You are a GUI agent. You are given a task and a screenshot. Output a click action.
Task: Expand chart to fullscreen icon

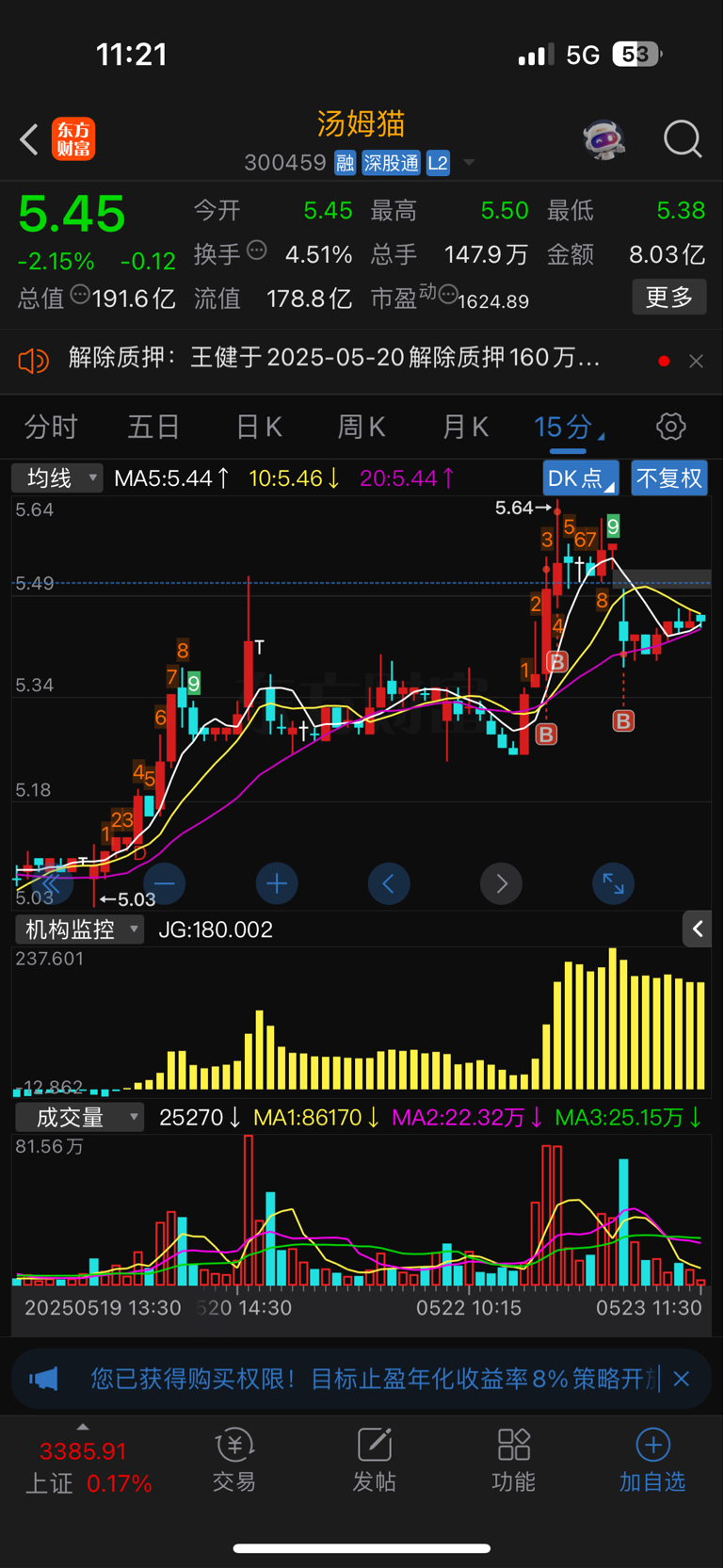pos(614,883)
